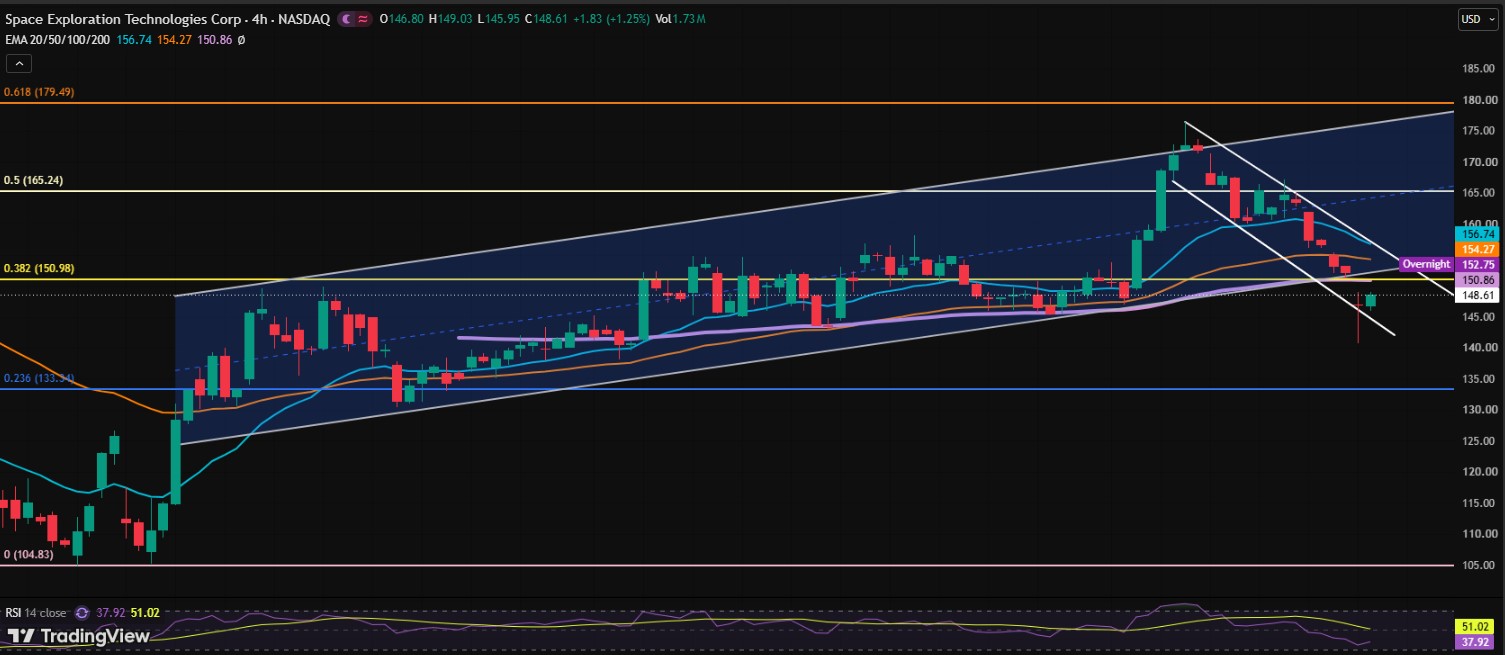Click the ø symbol in EMA legend
Screen dimensions: 1505x655
(x=241, y=40)
